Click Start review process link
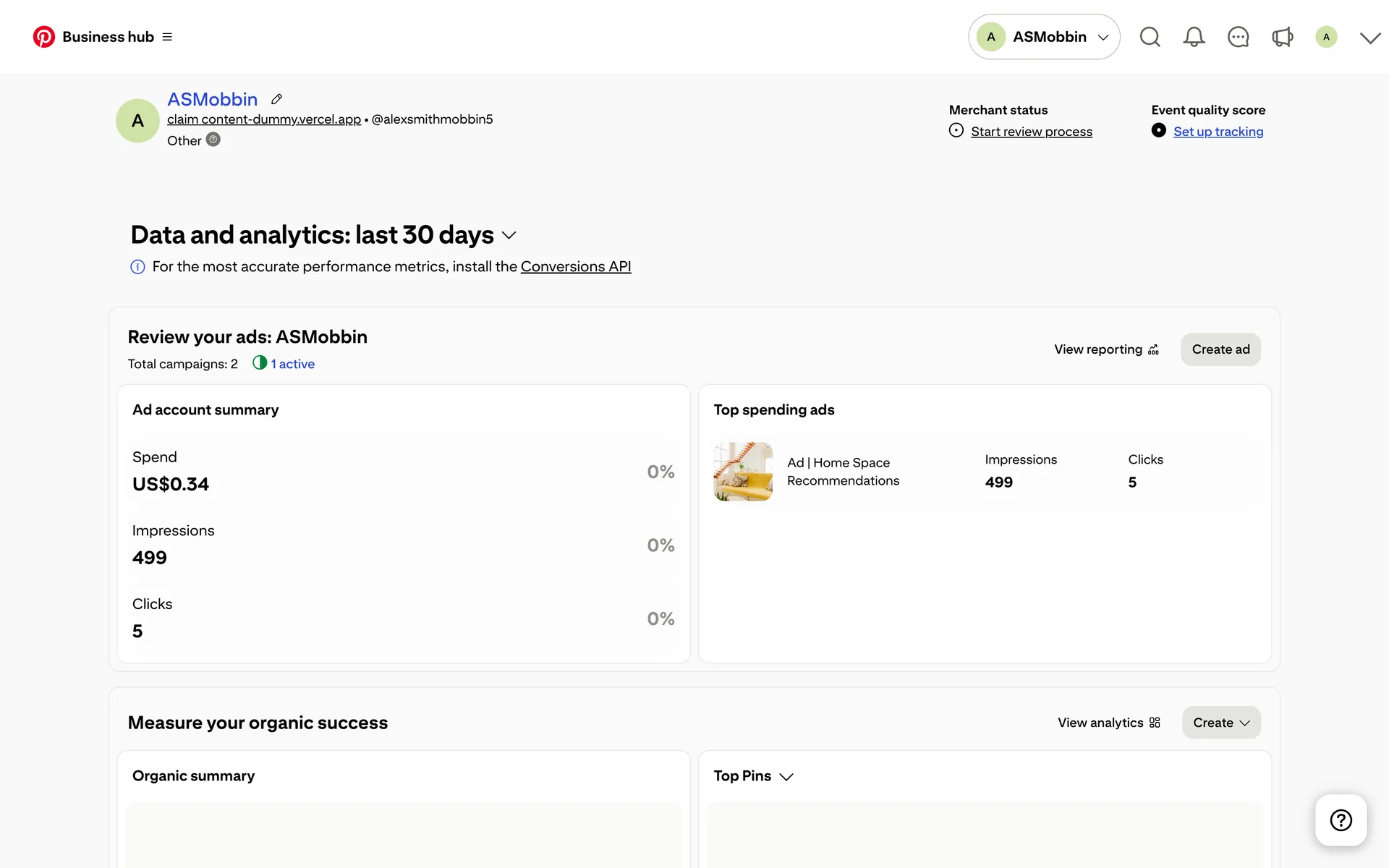Viewport: 1389px width, 868px height. tap(1031, 132)
